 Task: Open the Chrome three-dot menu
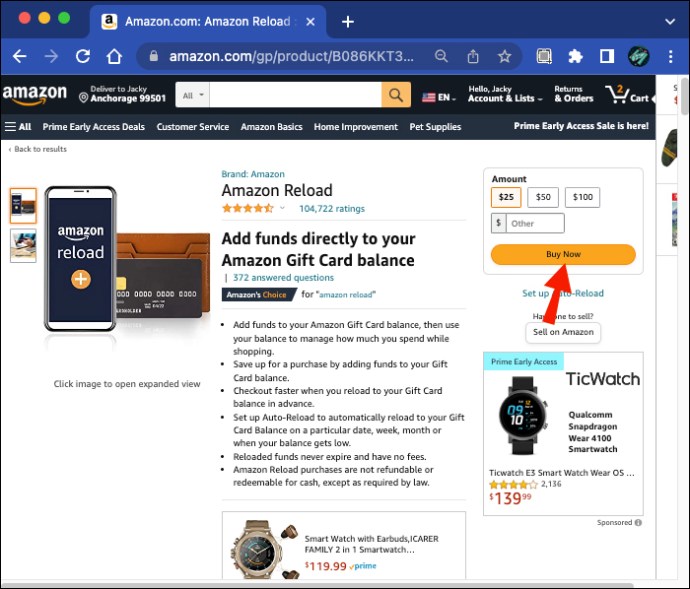(670, 56)
